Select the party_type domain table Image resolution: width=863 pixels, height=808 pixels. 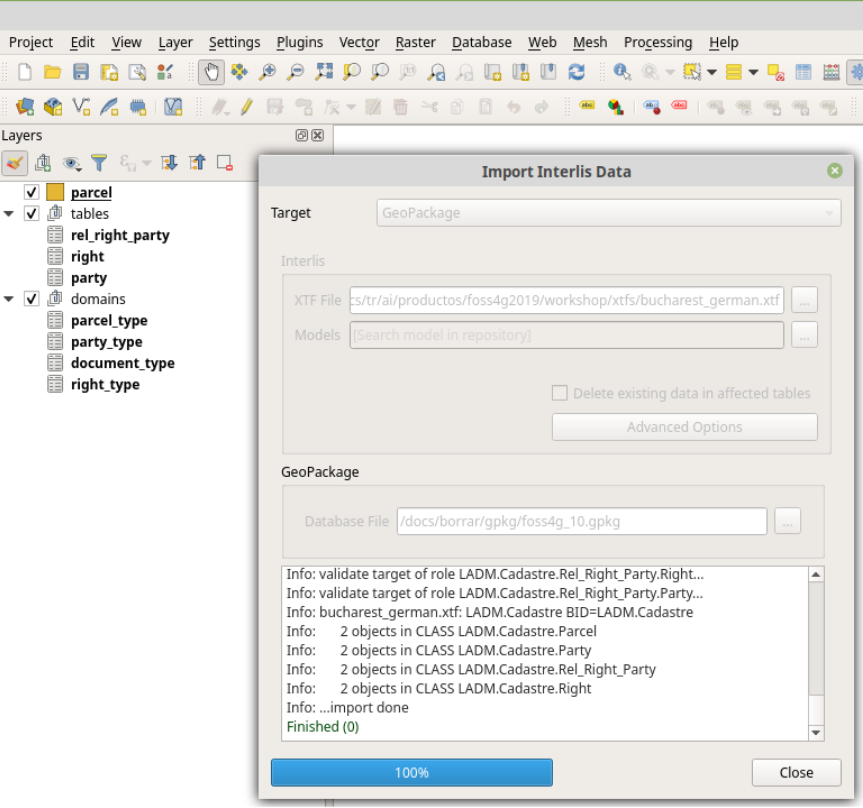[106, 342]
